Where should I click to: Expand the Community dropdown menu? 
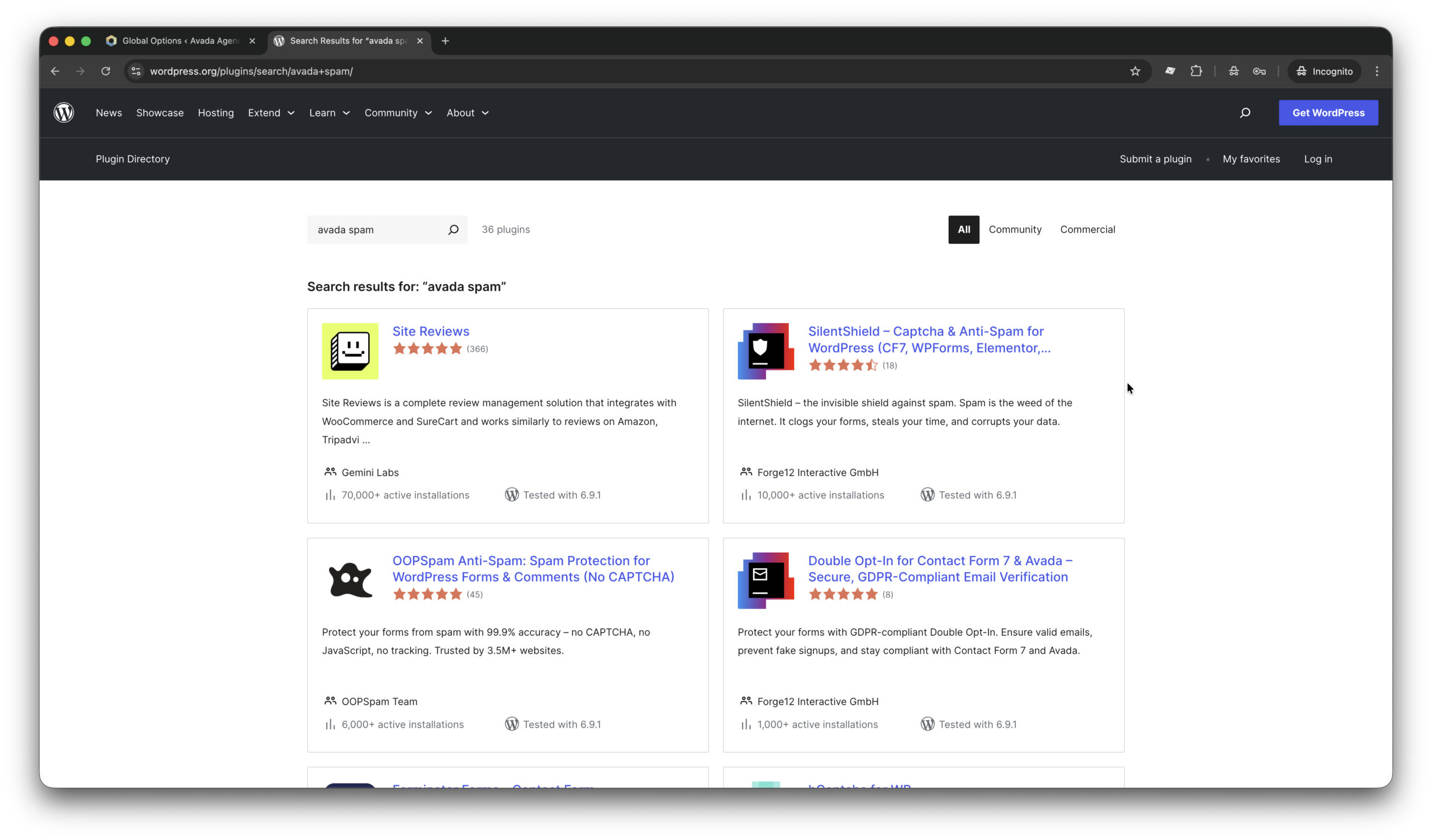coord(398,112)
